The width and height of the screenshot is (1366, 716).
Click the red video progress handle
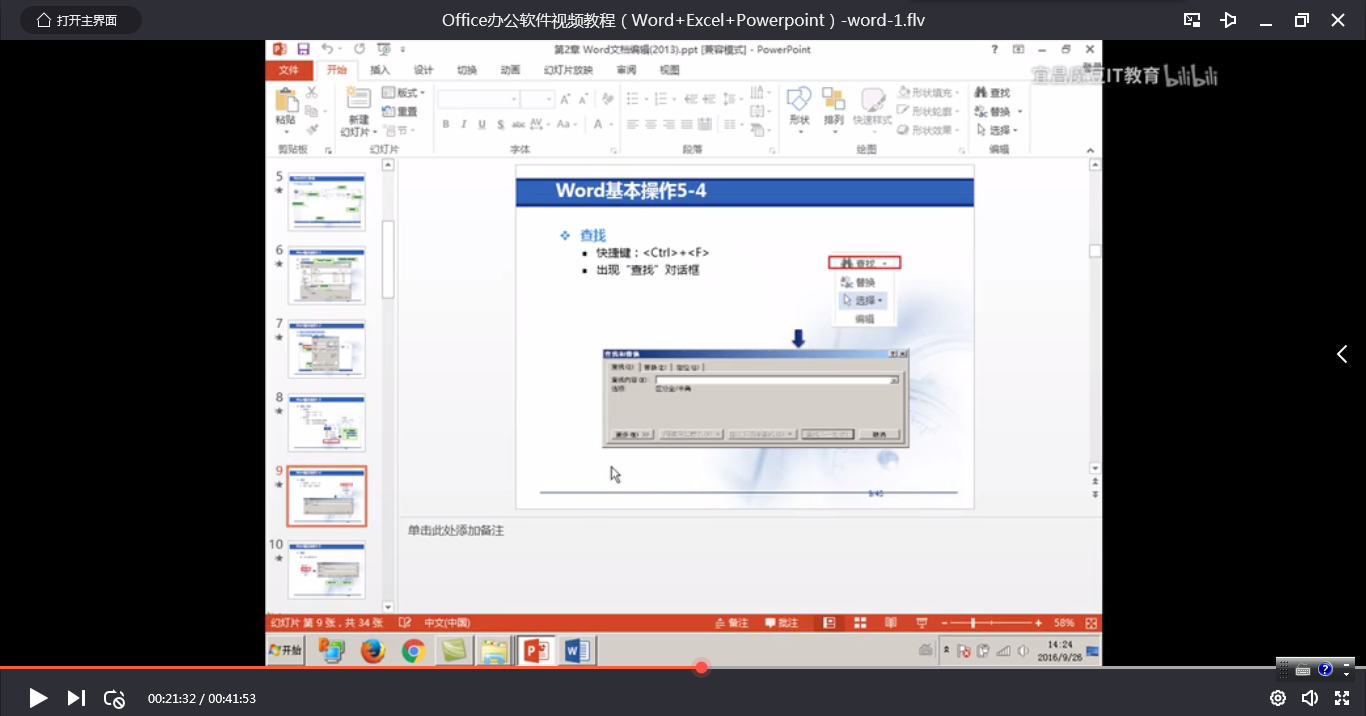click(x=702, y=667)
